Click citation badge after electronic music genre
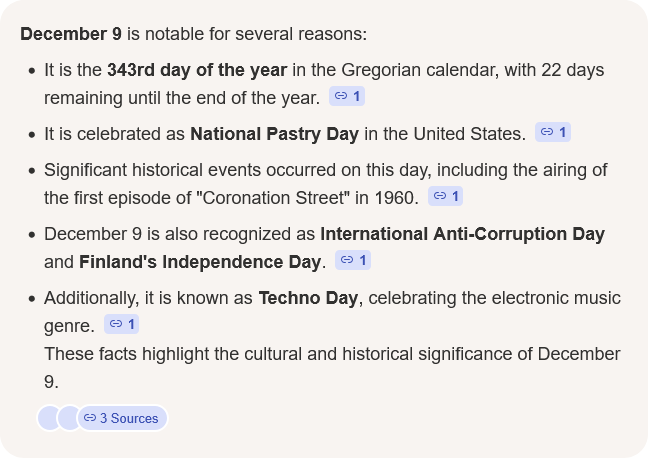This screenshot has height=458, width=648. pos(121,324)
